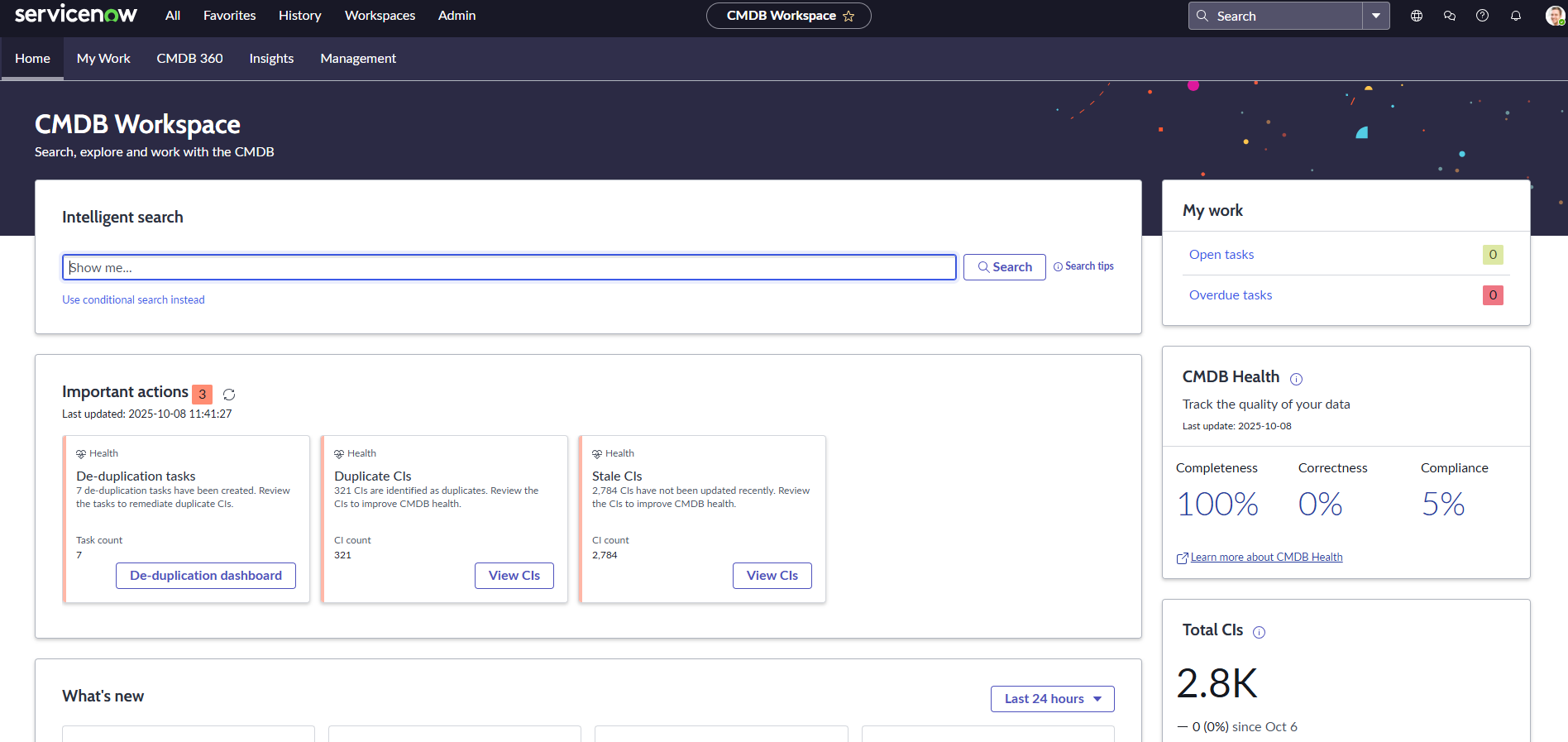Image resolution: width=1568 pixels, height=742 pixels.
Task: Click the Health icon on the De-duplication tasks card
Action: coord(81,454)
